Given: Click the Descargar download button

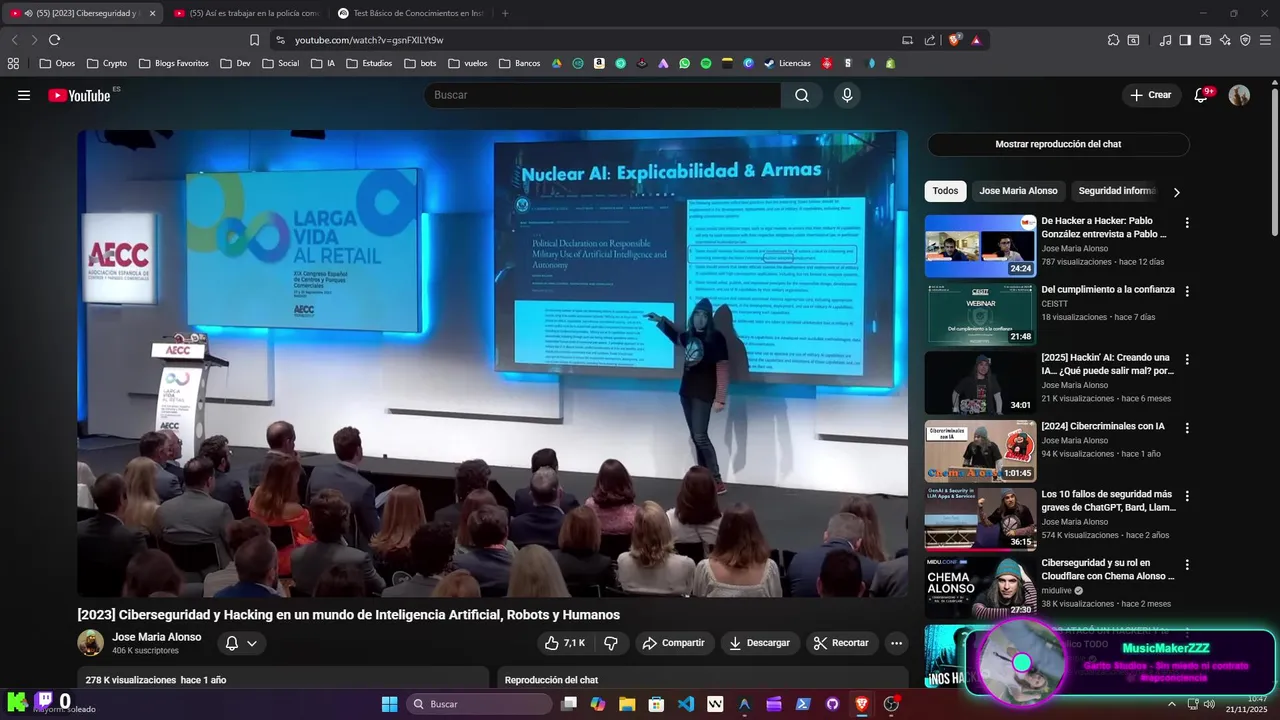Looking at the screenshot, I should pyautogui.click(x=759, y=643).
